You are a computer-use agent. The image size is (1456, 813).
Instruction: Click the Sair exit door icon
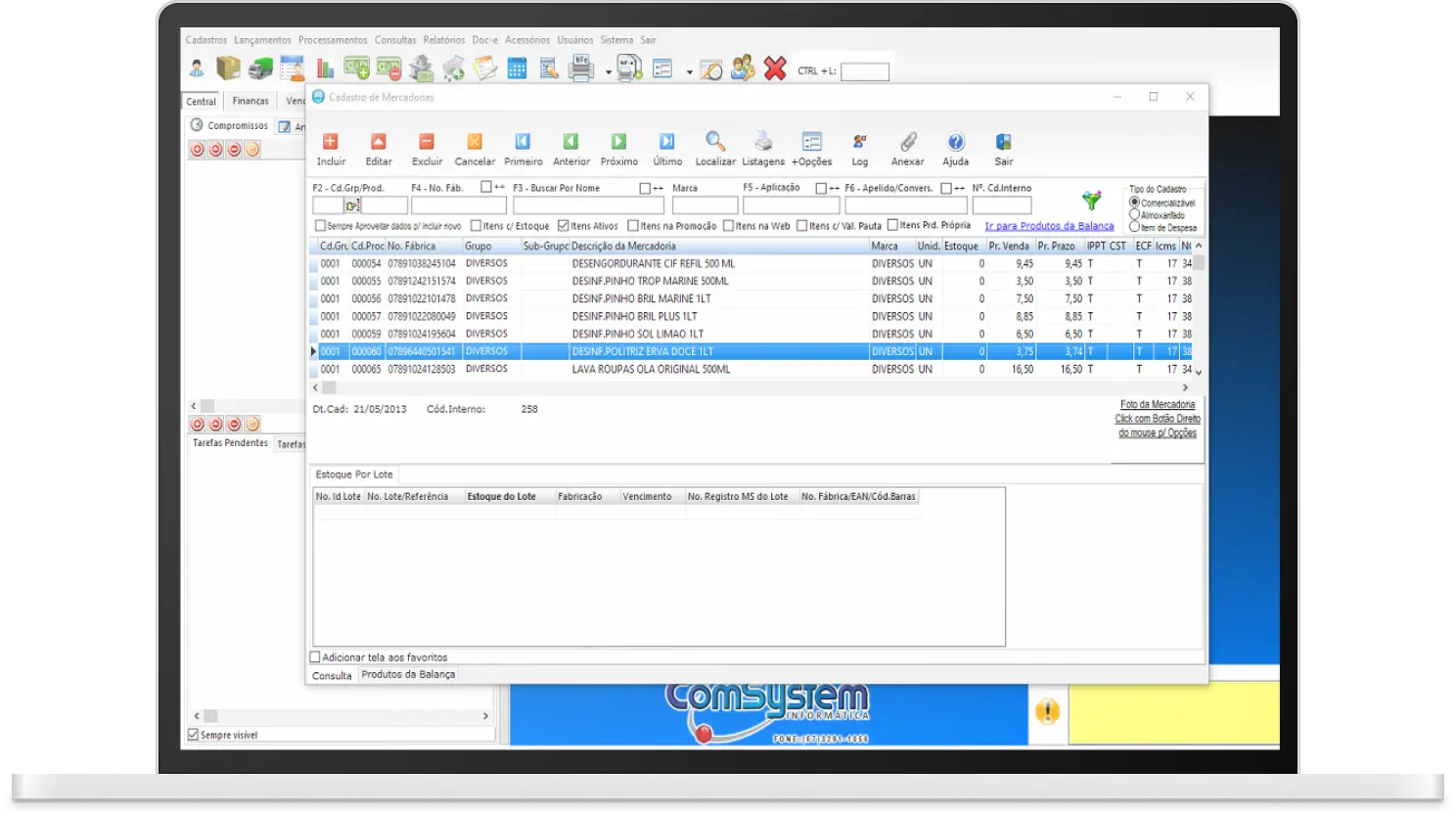point(1004,142)
